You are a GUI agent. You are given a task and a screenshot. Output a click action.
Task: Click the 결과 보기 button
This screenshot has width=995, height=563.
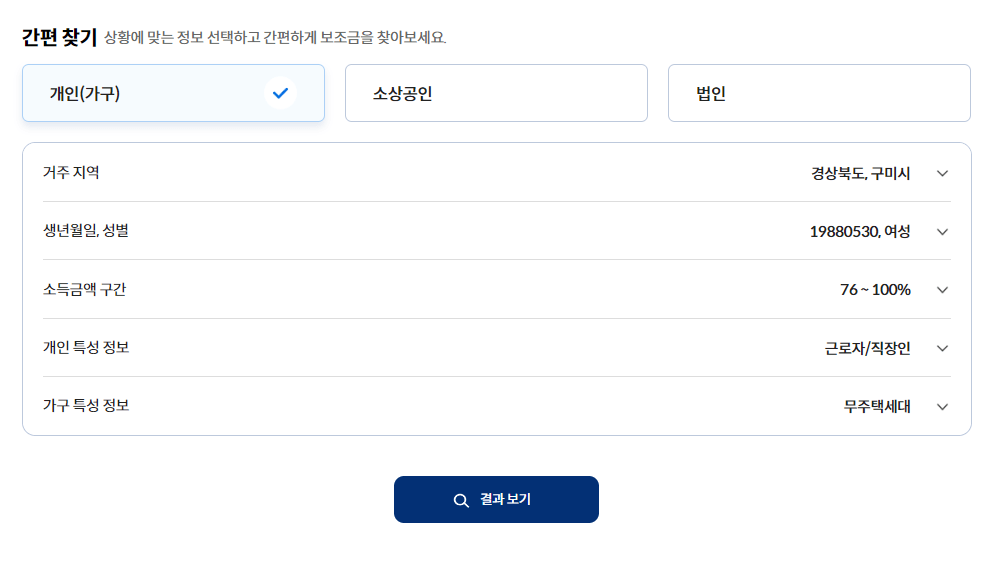tap(496, 500)
